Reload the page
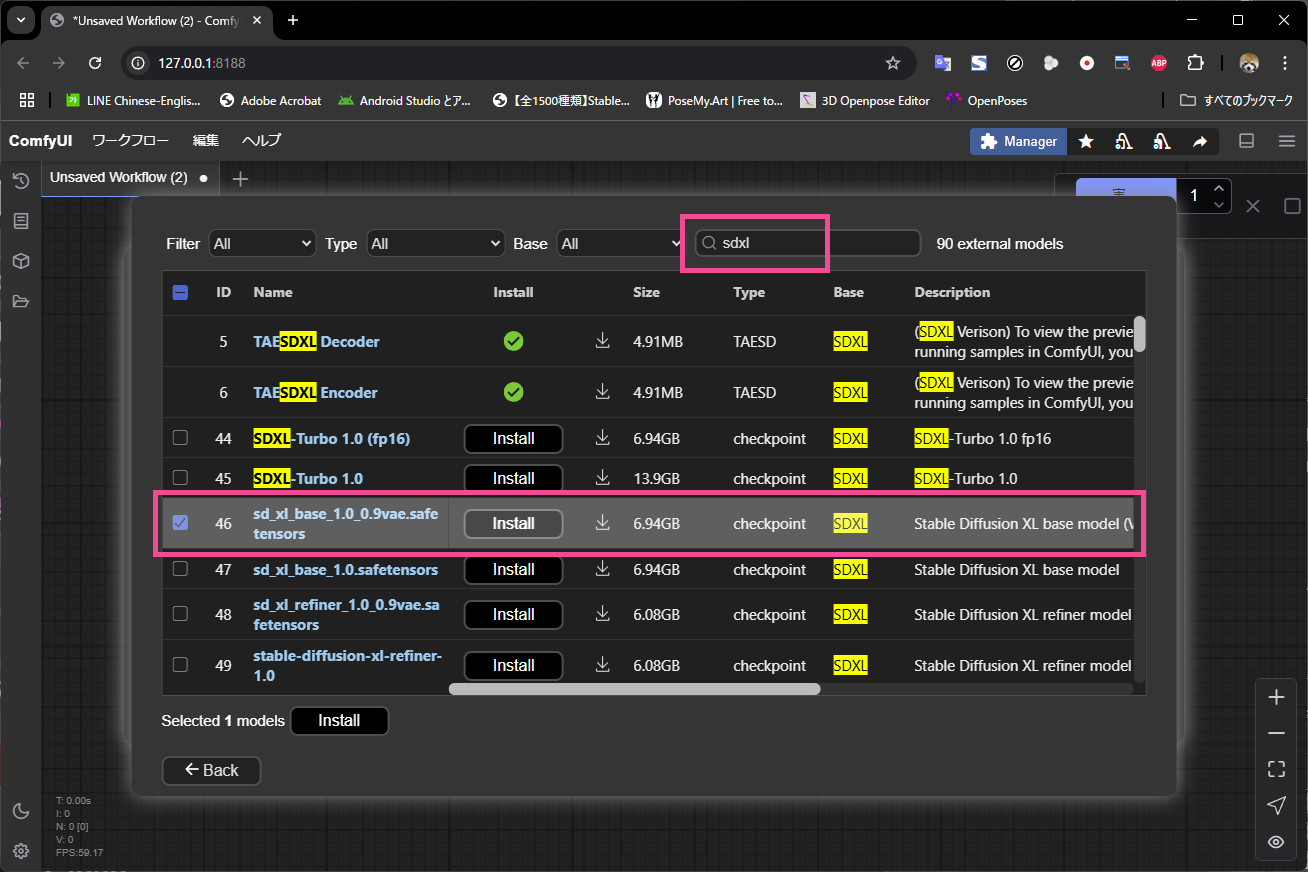 click(x=95, y=63)
